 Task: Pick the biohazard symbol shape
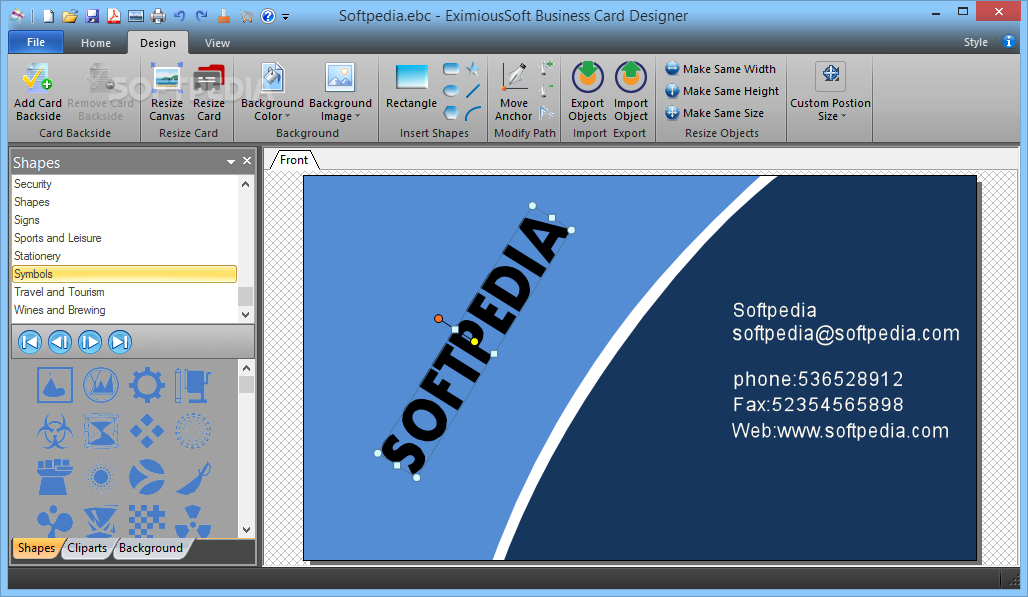55,431
